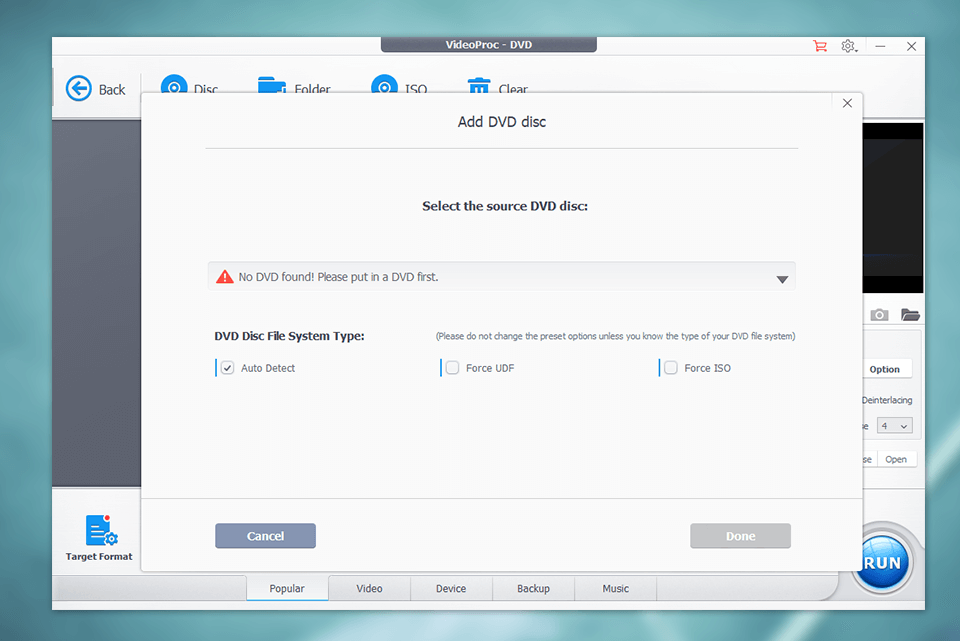
Task: Expand the source DVD disc dropdown
Action: (x=782, y=279)
